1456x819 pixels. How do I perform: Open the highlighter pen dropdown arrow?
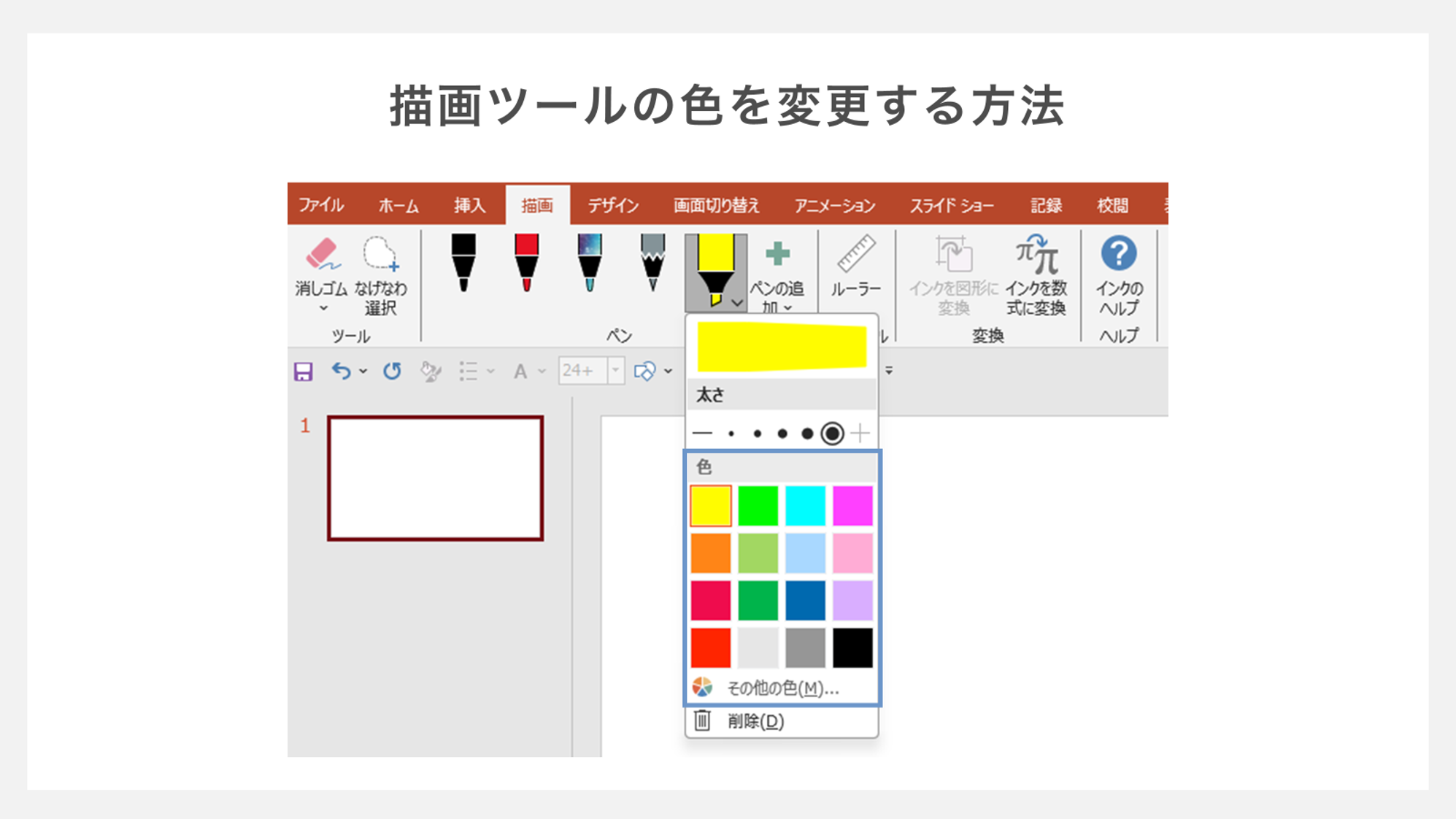[738, 302]
